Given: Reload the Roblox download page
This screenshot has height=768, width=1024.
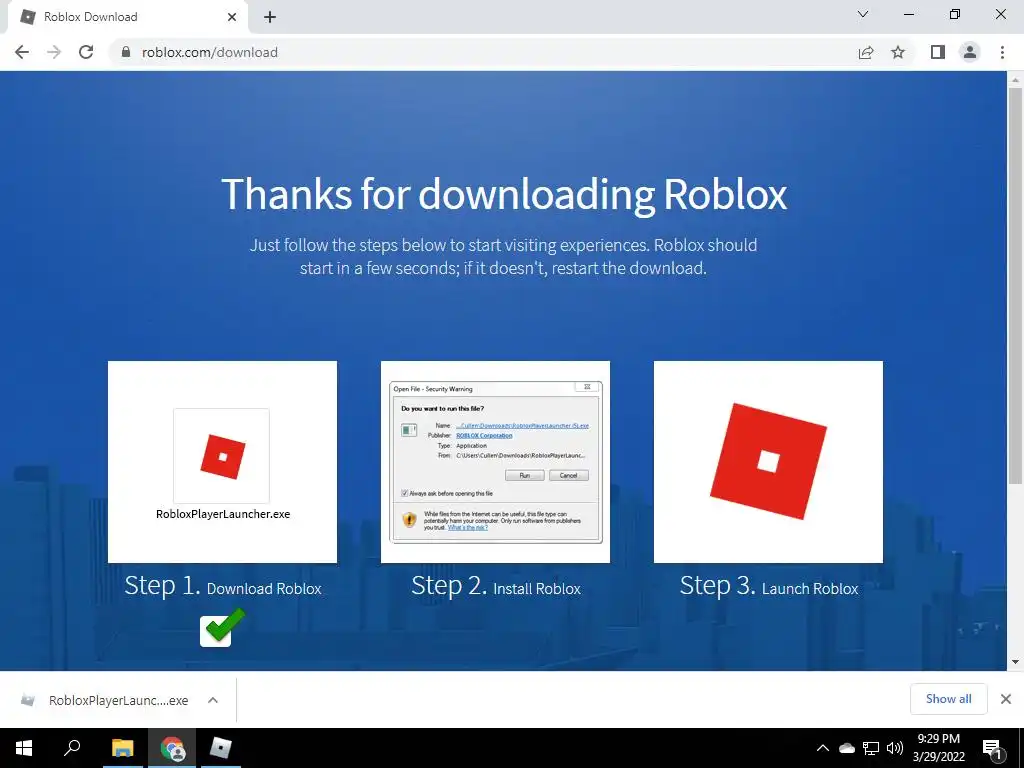Looking at the screenshot, I should click(x=86, y=52).
